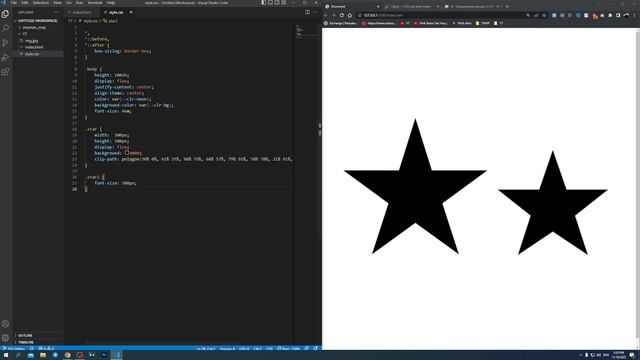Open the Terminal menu

95,2
